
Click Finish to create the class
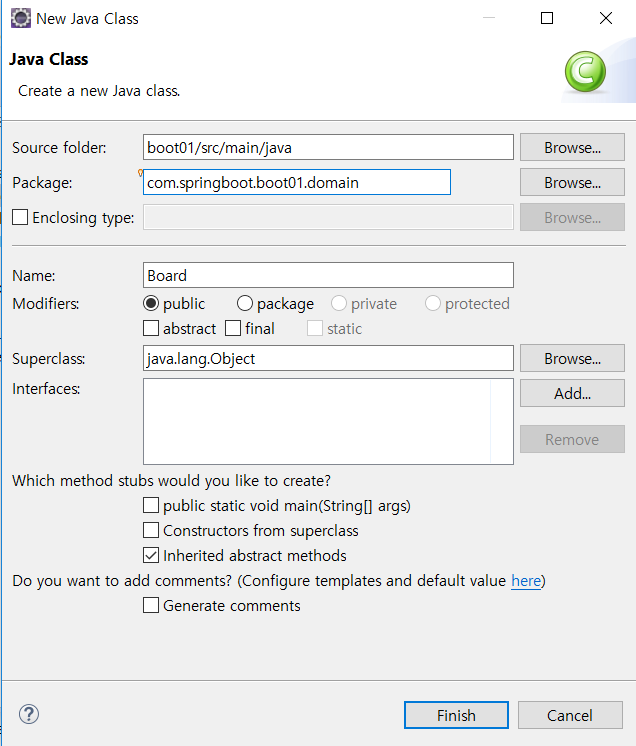(x=456, y=715)
